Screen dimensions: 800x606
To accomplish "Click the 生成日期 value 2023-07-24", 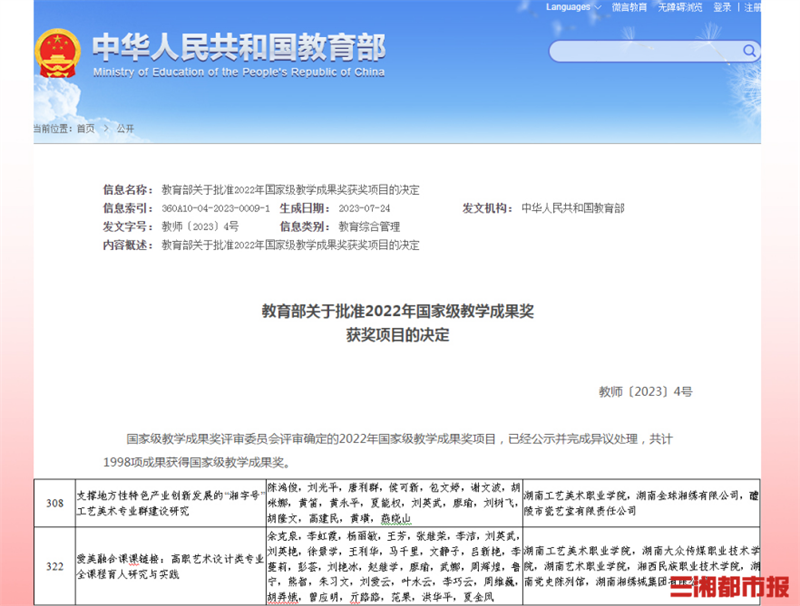I will [364, 208].
